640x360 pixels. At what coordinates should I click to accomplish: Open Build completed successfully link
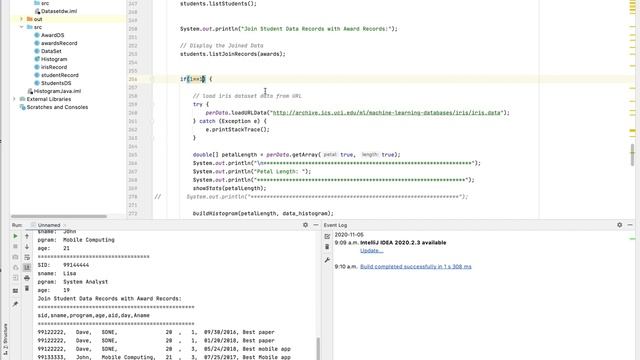416,267
